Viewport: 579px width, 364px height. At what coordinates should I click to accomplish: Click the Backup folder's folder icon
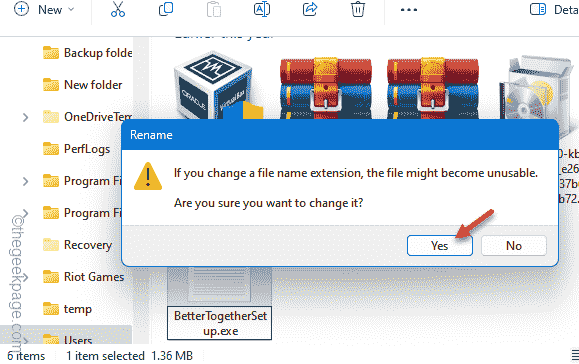(x=51, y=53)
